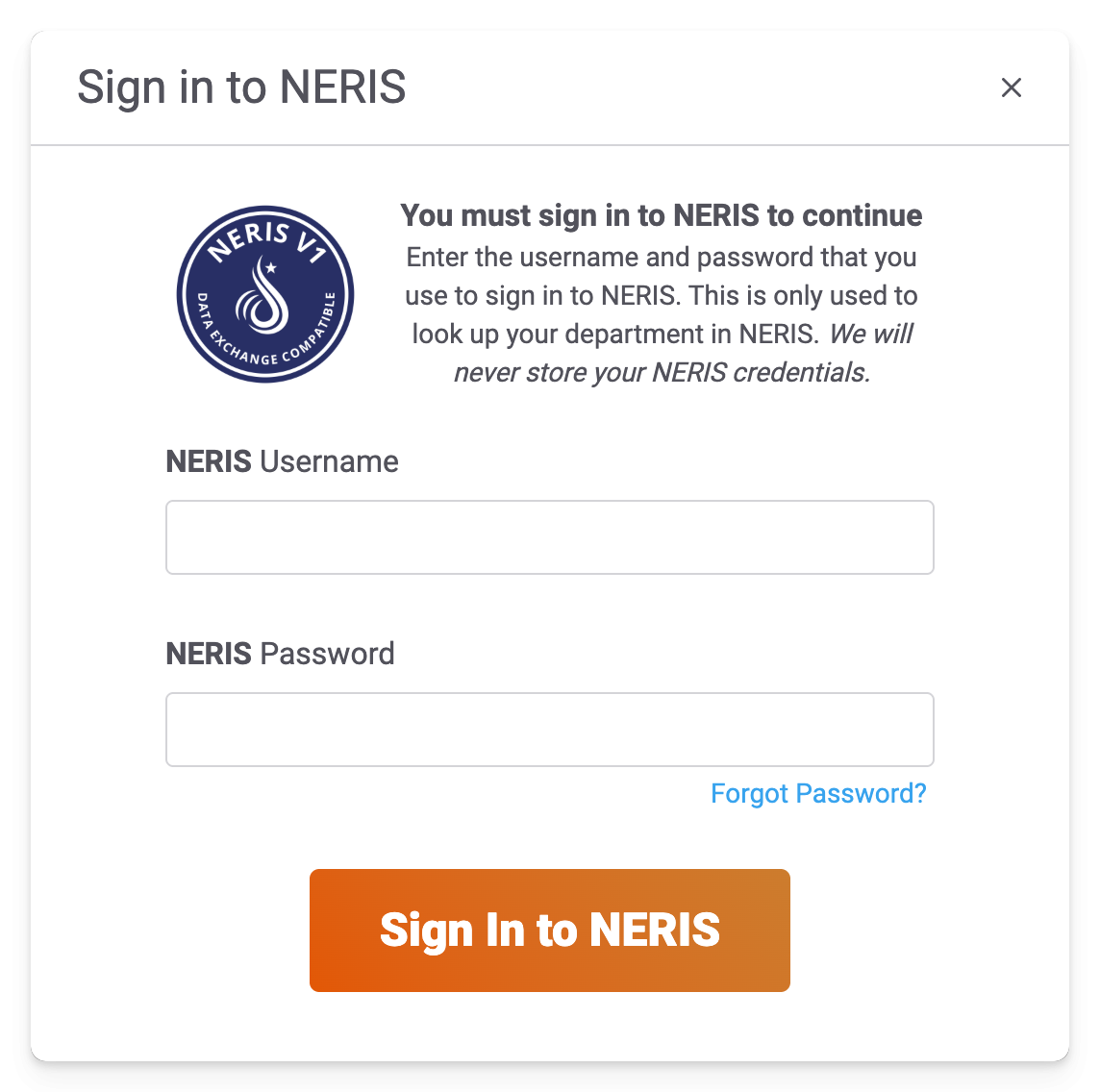Click the "NERIS Password" field label
This screenshot has width=1100, height=1092.
point(280,654)
